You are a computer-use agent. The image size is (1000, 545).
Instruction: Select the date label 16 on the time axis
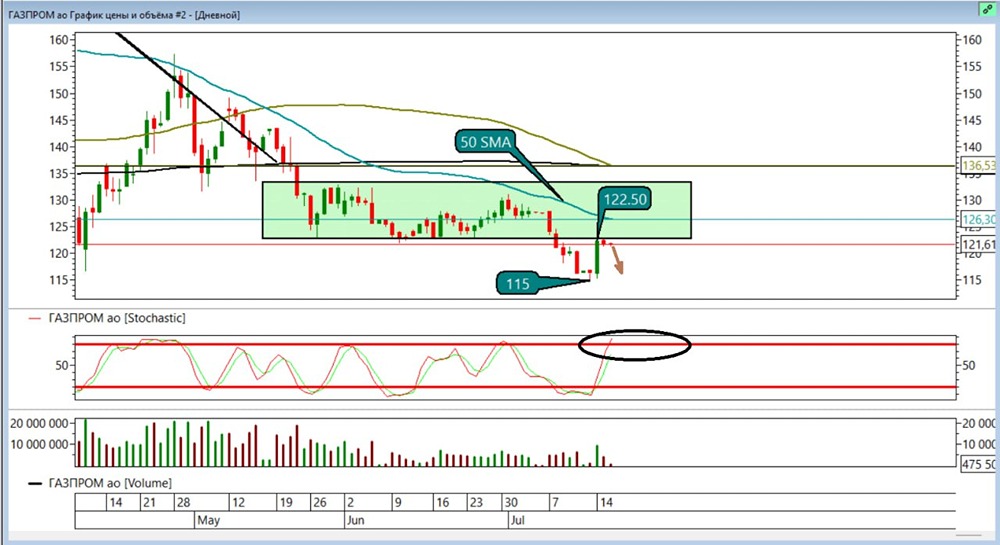[443, 502]
